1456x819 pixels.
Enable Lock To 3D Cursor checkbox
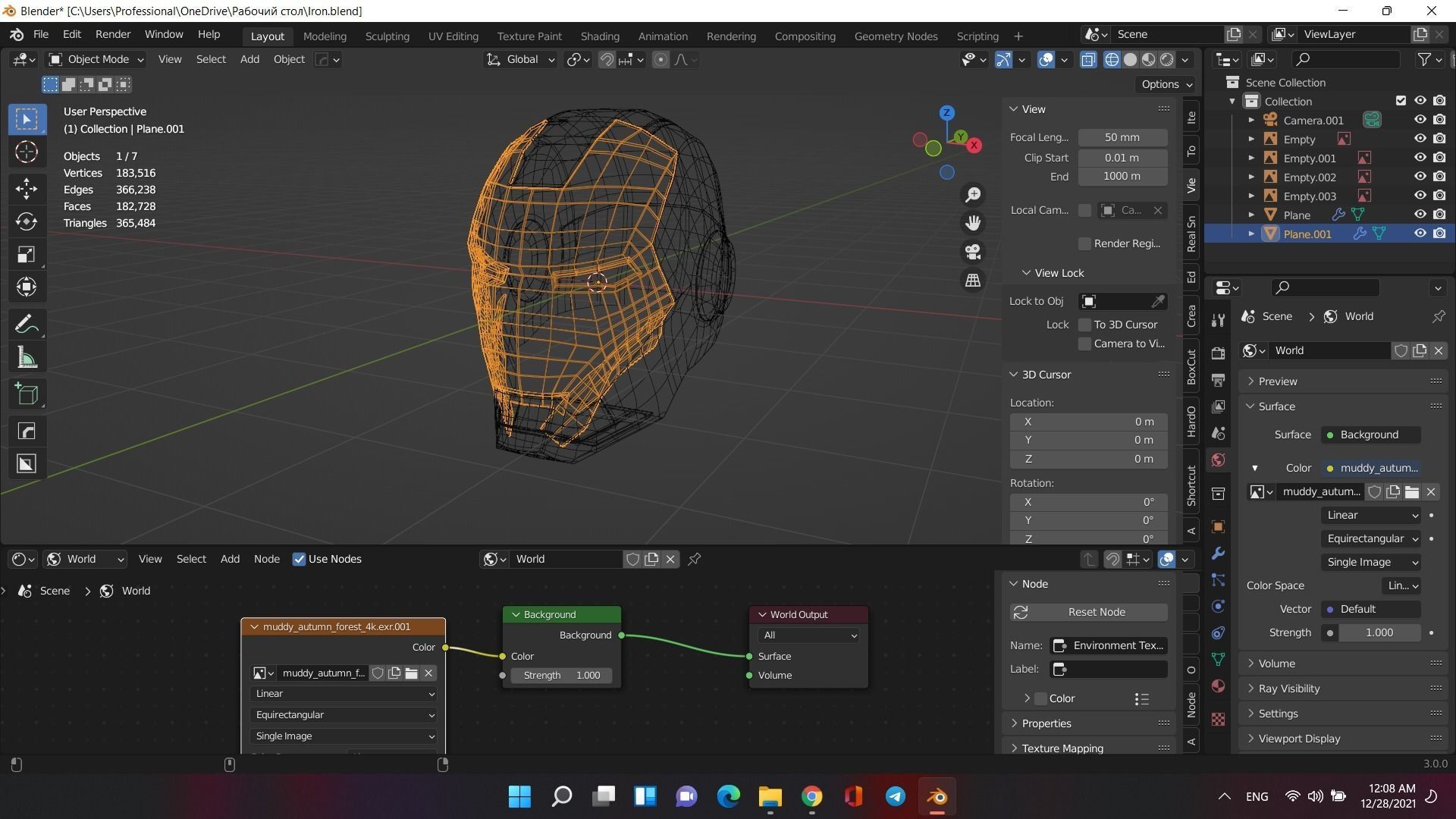pyautogui.click(x=1084, y=325)
